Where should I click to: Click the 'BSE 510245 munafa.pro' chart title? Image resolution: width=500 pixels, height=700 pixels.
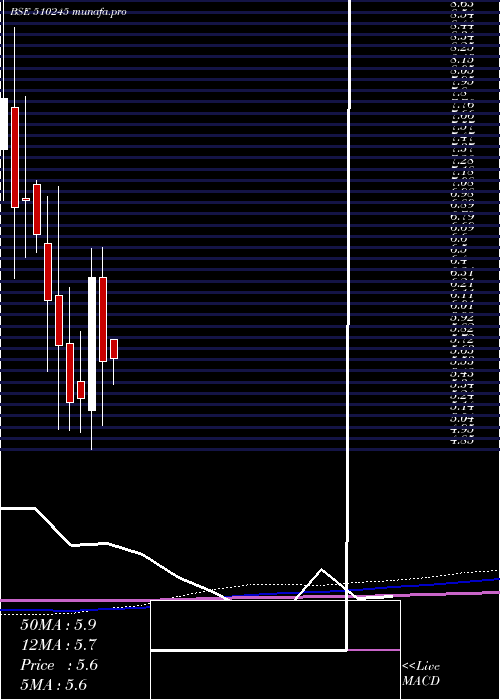(x=68, y=12)
